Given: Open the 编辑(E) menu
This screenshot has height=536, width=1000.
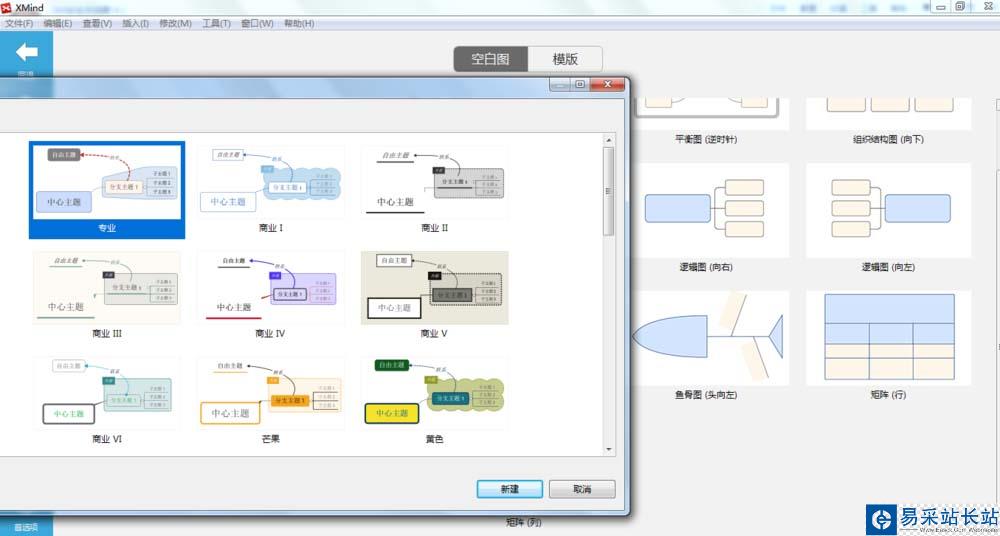Looking at the screenshot, I should [x=57, y=24].
